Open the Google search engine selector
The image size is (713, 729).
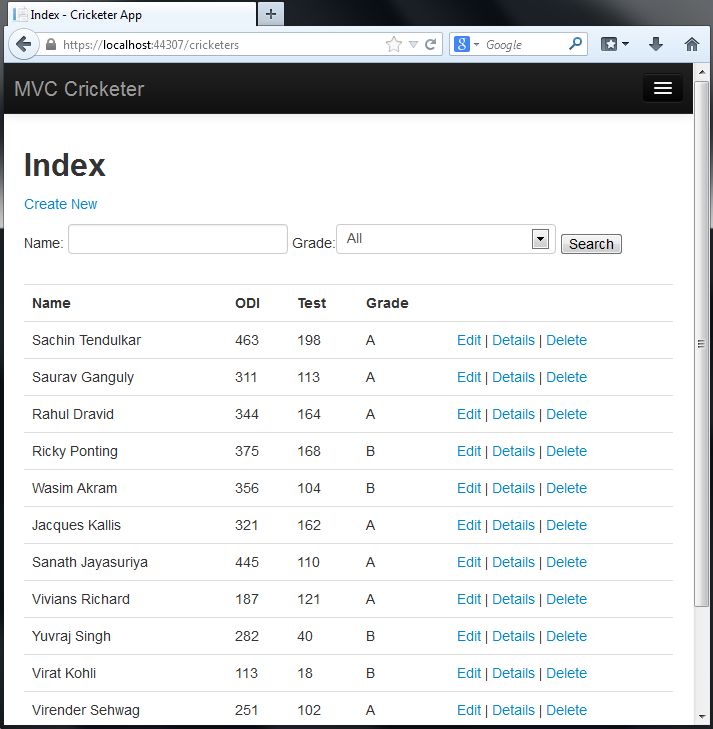point(466,45)
